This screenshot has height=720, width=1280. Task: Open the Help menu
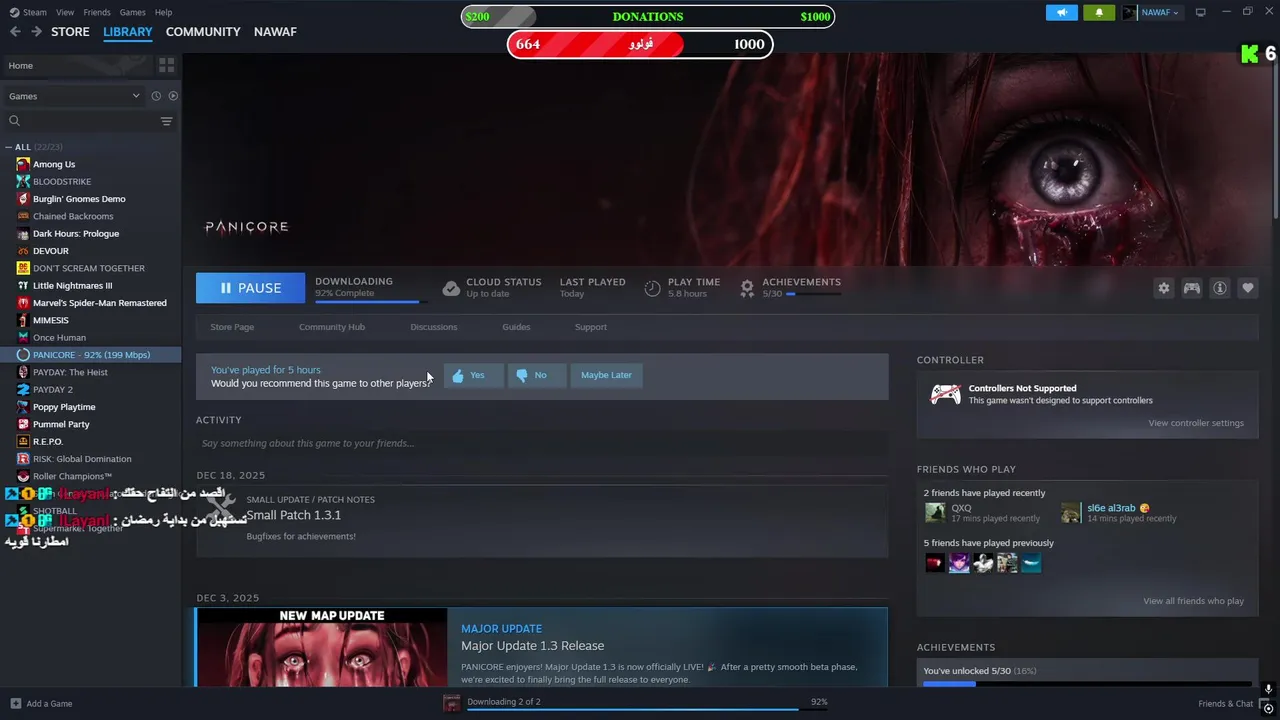coord(163,12)
